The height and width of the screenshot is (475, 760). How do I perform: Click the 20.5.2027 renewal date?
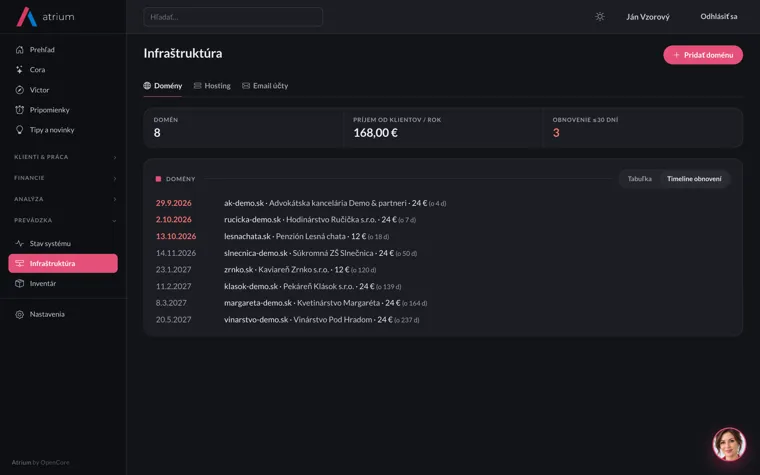coord(174,320)
